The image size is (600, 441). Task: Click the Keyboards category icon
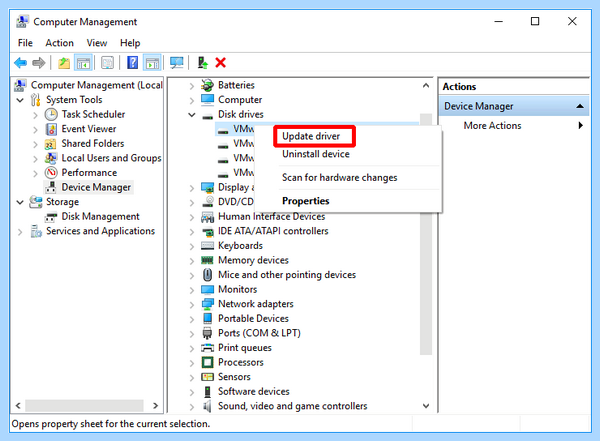point(207,245)
